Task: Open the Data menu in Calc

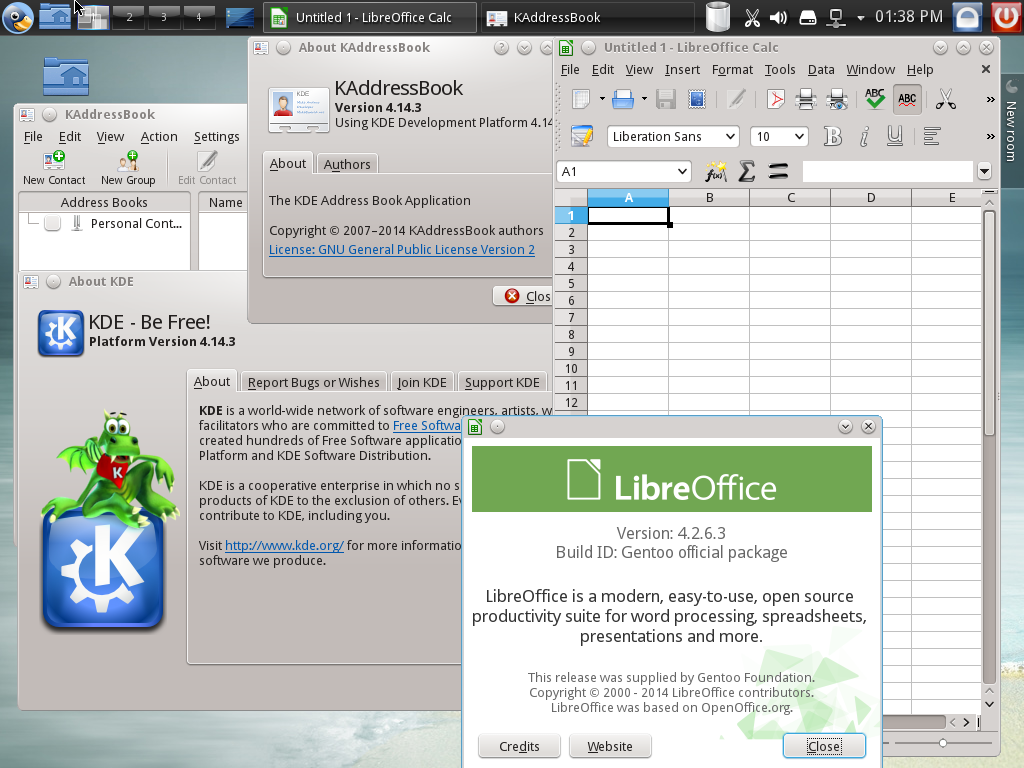Action: 821,69
